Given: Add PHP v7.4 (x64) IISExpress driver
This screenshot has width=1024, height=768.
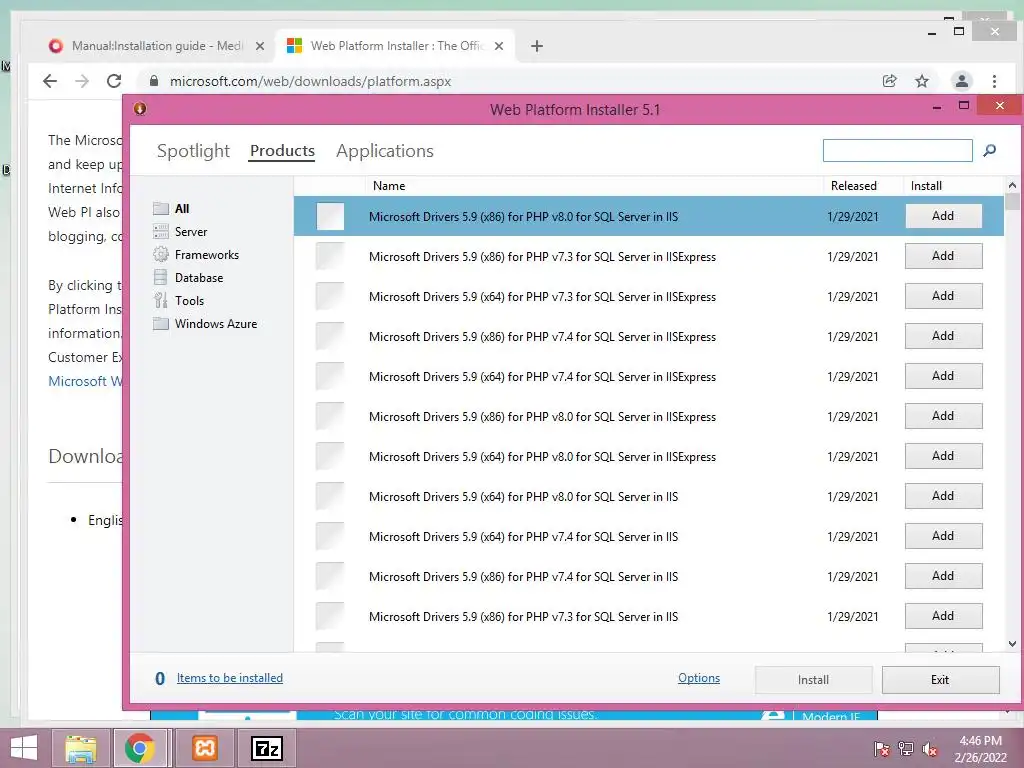Looking at the screenshot, I should [x=943, y=376].
